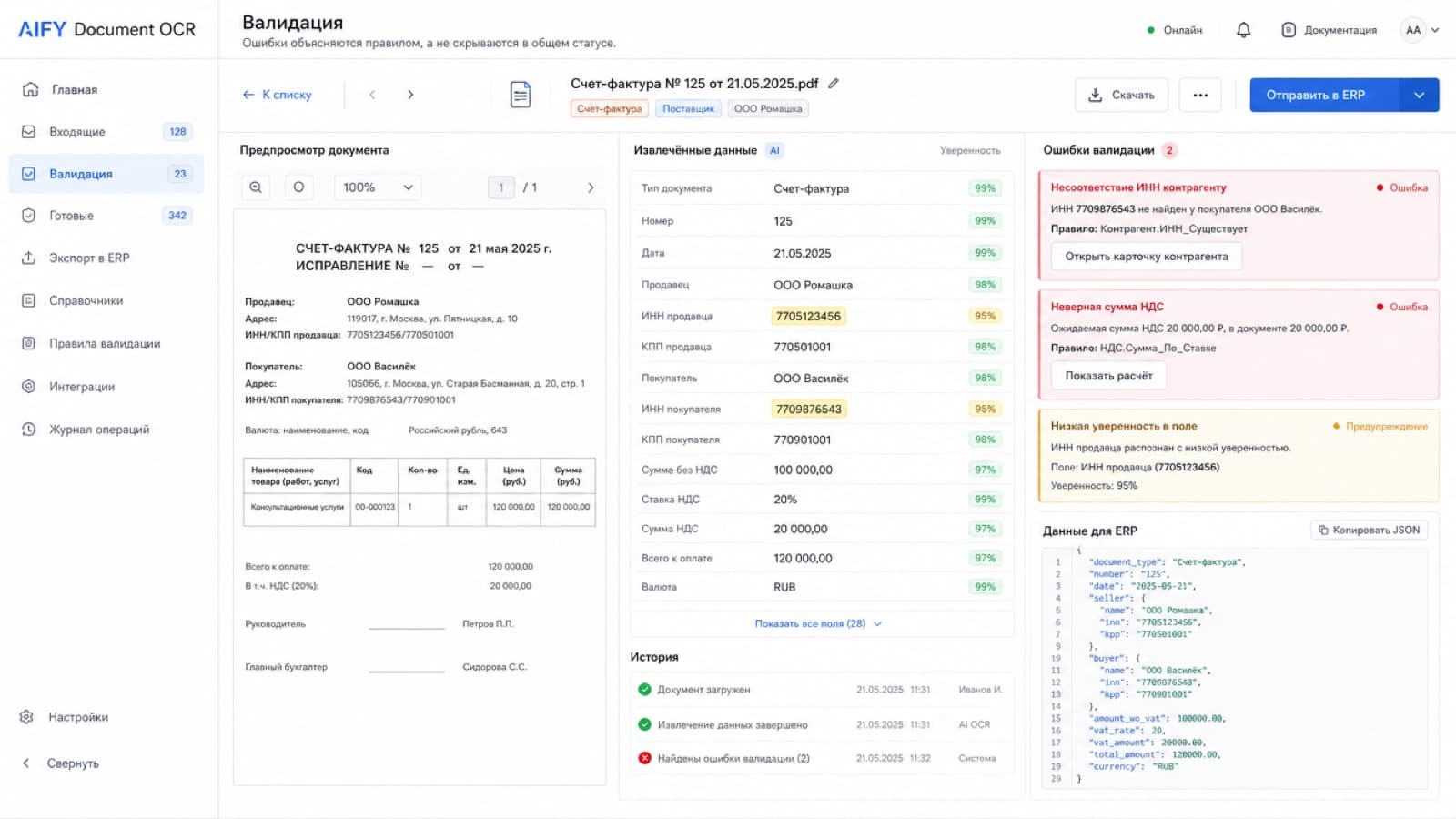Open the 100% zoom level dropdown

378,187
